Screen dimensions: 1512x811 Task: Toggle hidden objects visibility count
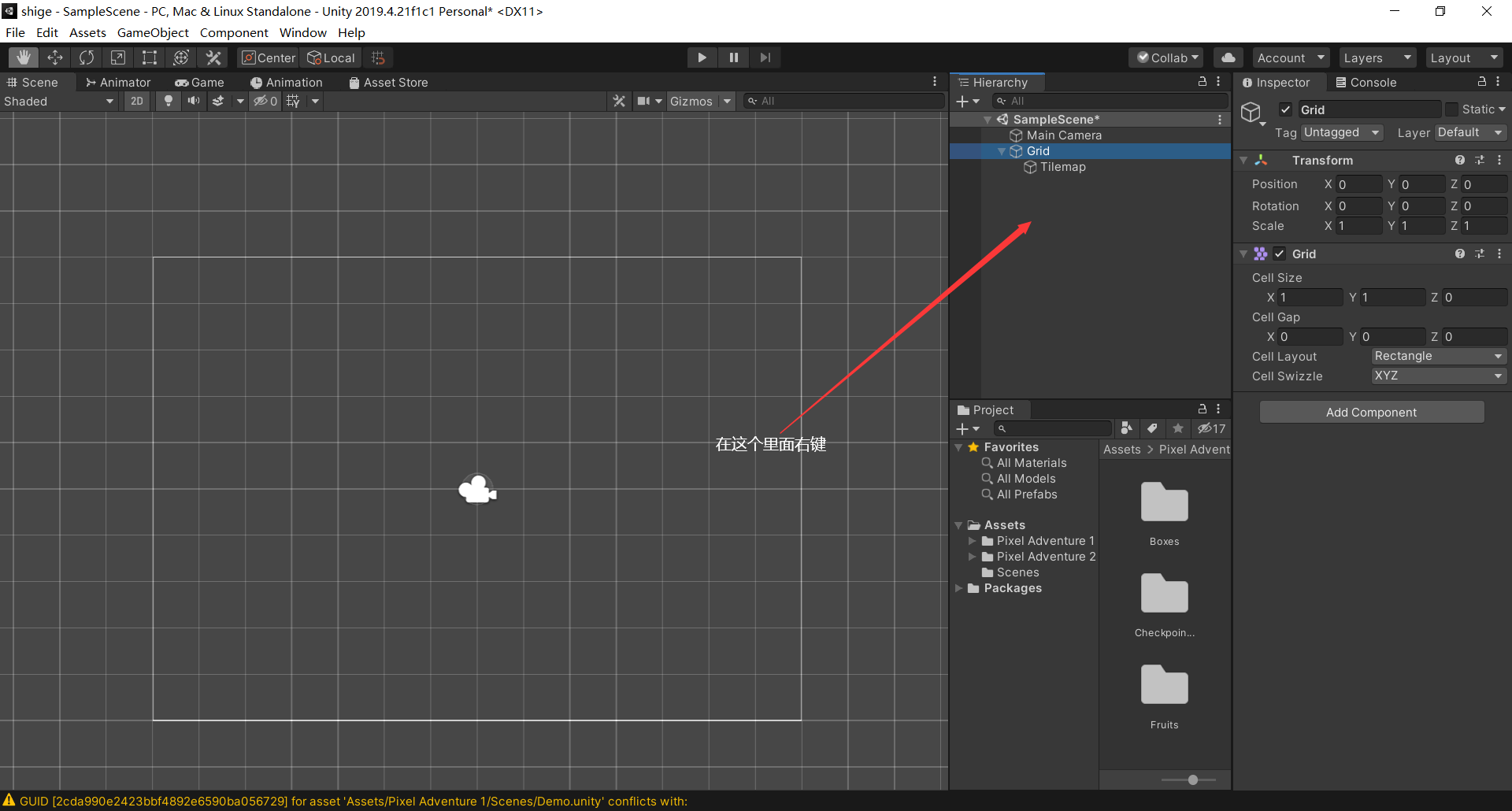tap(265, 101)
